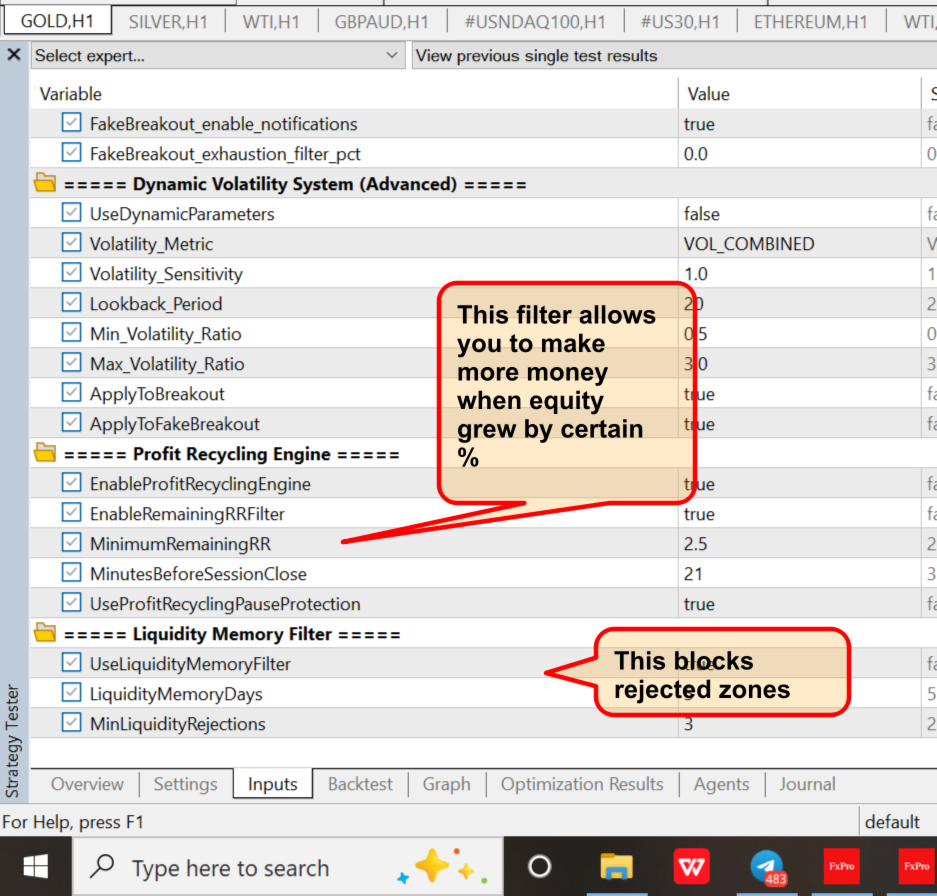Open File Explorer from the taskbar

616,866
